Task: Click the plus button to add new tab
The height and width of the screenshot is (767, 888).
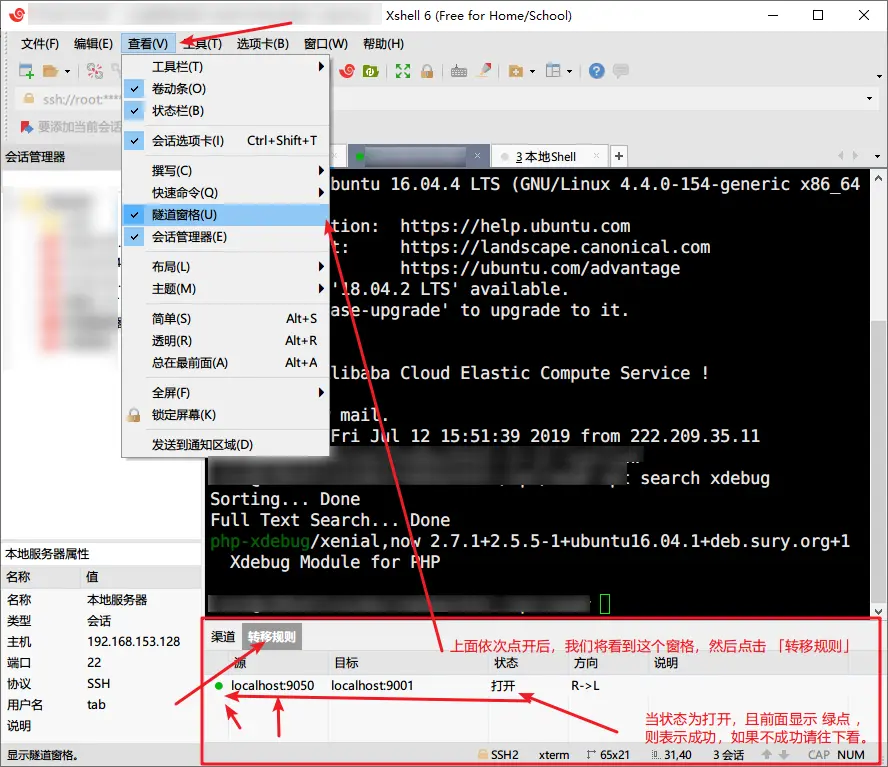Action: tap(619, 156)
